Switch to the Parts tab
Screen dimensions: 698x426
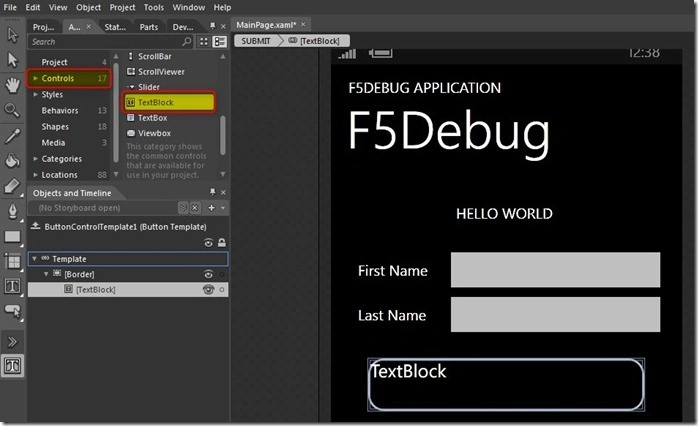(148, 27)
